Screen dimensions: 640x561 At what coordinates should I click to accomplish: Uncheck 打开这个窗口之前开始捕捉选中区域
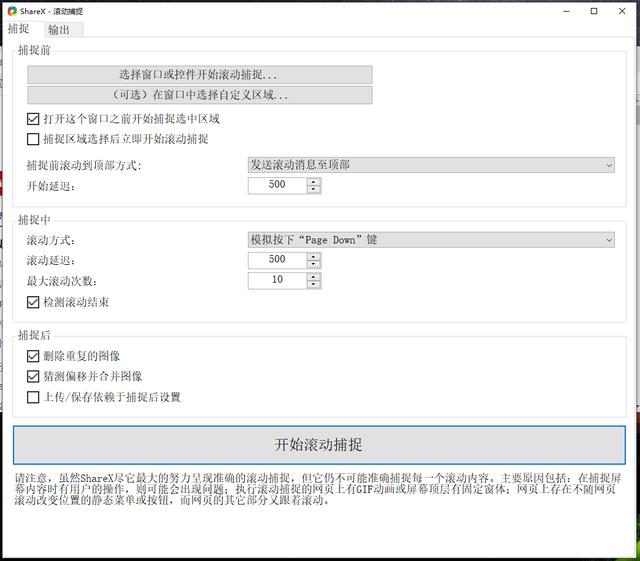coord(33,119)
